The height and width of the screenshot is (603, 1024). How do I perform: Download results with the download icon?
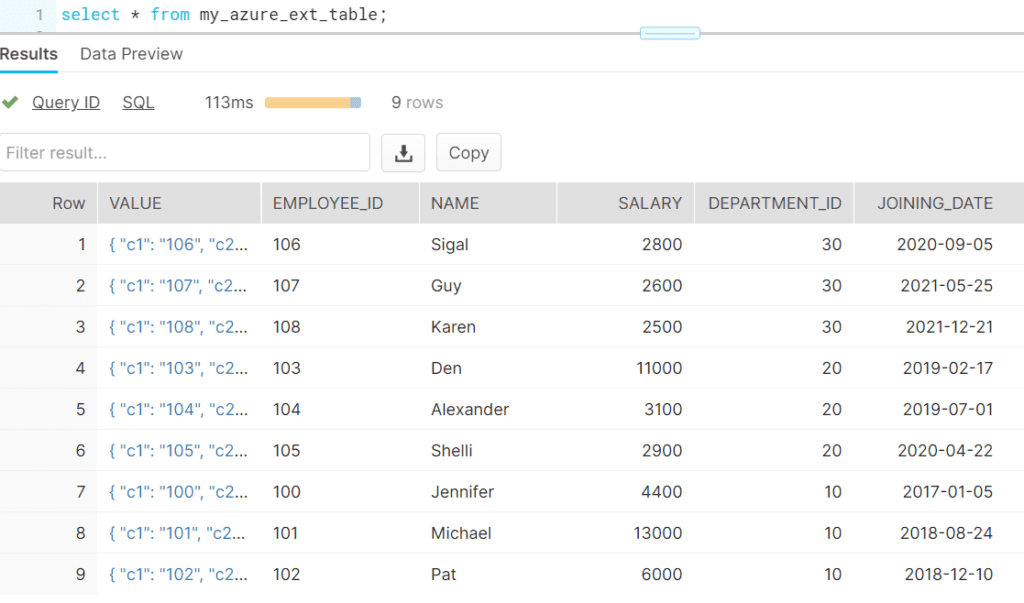coord(403,153)
